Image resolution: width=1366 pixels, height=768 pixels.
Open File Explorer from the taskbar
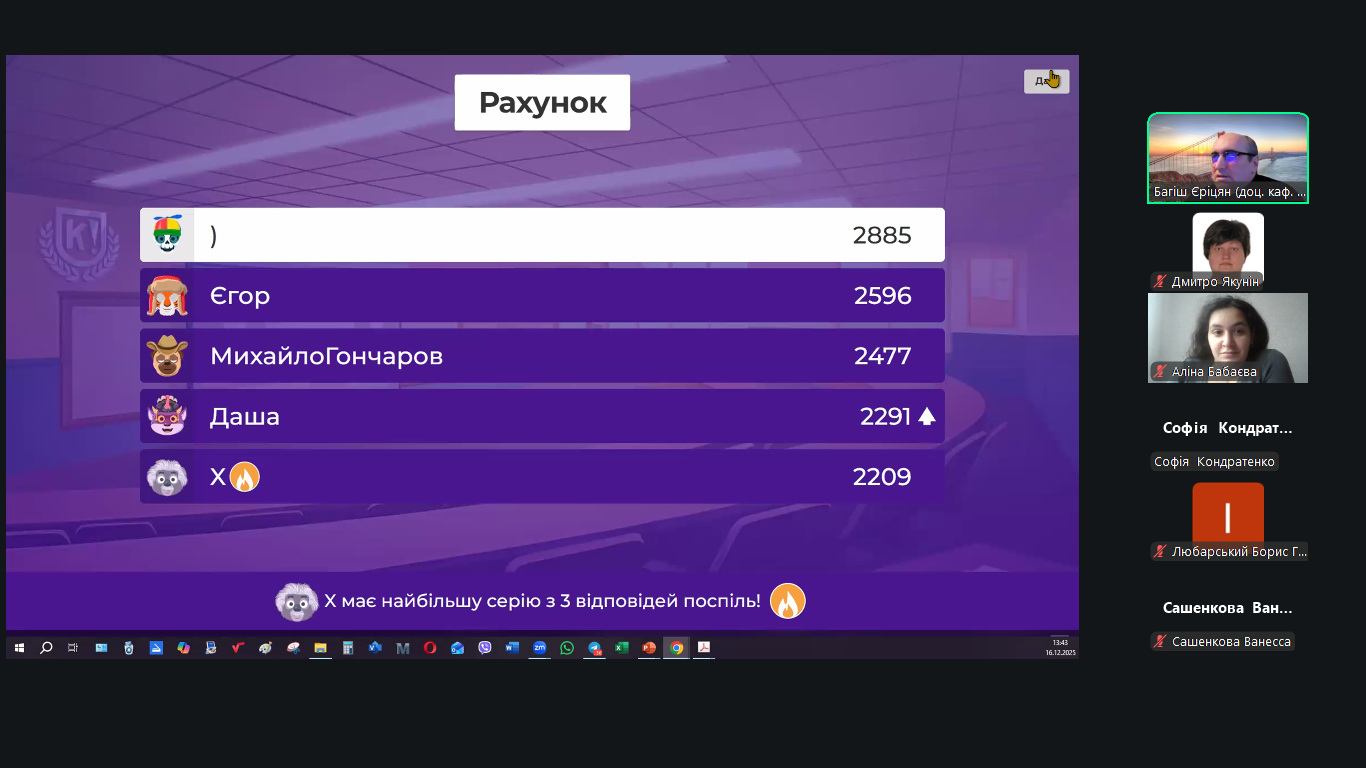coord(321,648)
